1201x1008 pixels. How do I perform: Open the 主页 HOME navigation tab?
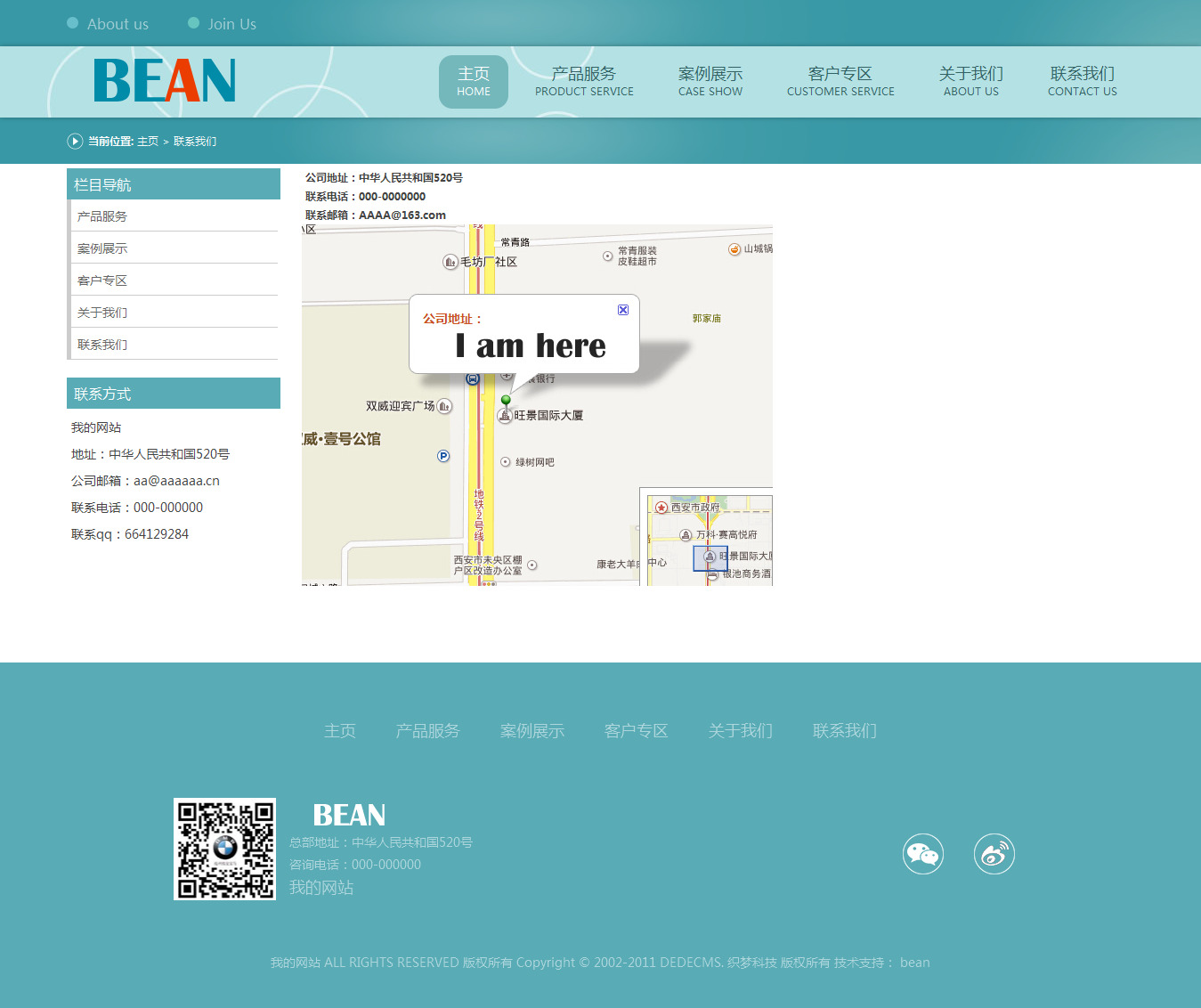point(474,82)
